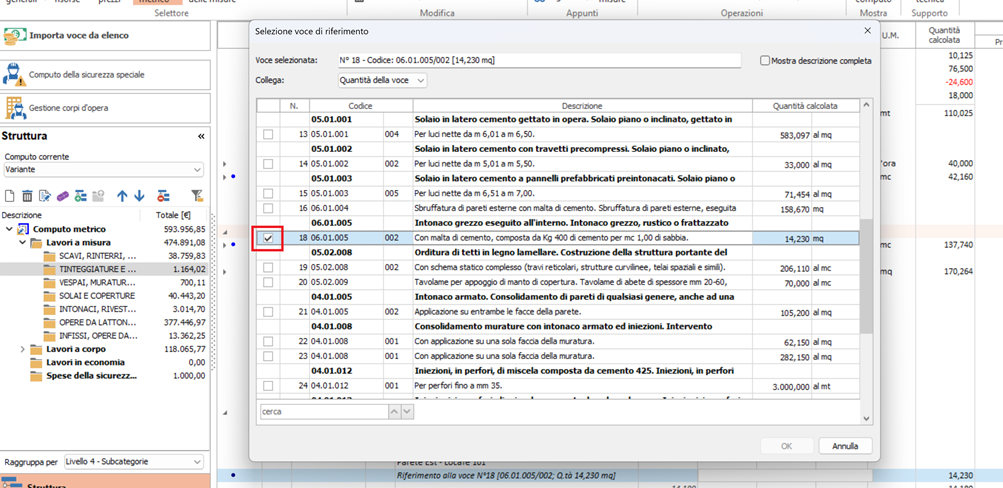This screenshot has width=1003, height=488.
Task: Uncheck the box for item N. 18
Action: (268, 238)
